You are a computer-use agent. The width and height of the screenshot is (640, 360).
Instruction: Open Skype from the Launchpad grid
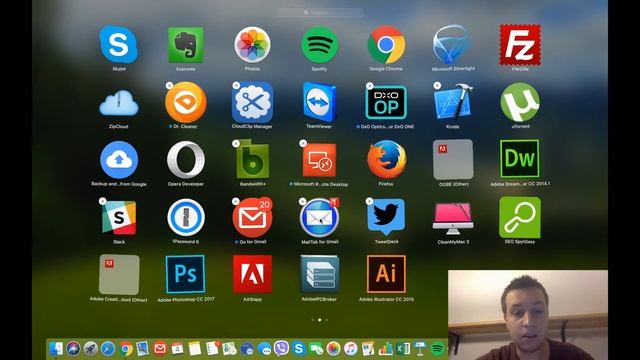click(x=119, y=44)
